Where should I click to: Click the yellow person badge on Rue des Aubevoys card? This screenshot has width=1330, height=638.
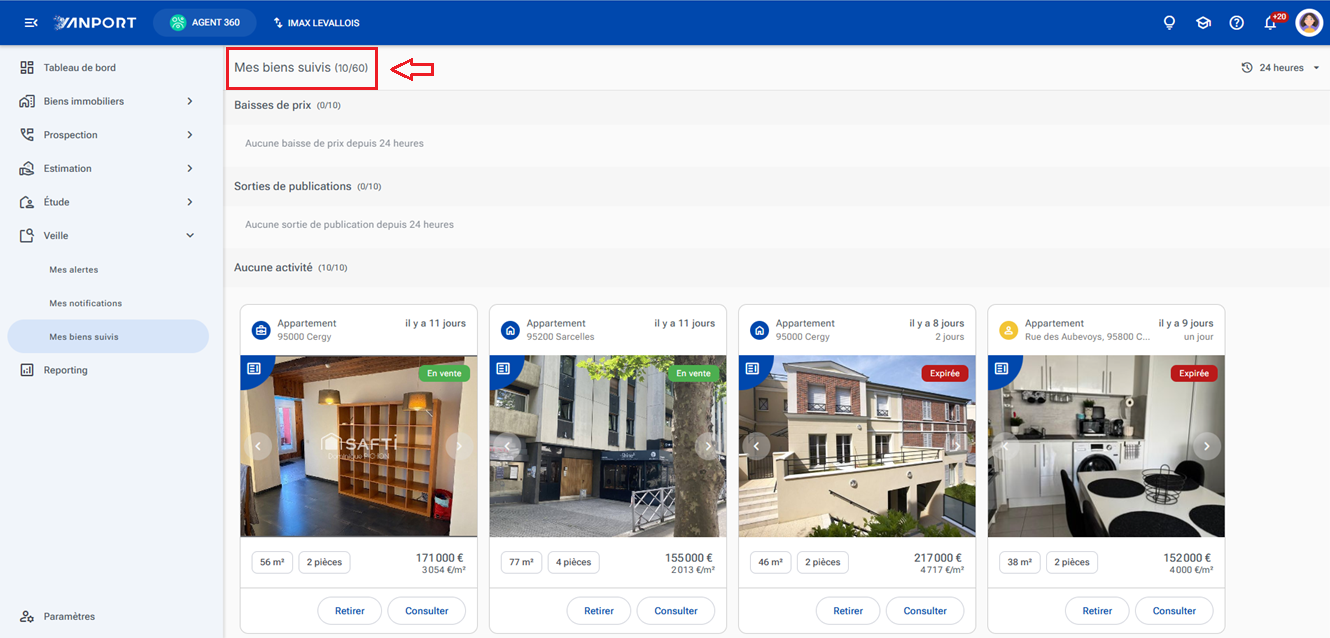coord(1008,330)
